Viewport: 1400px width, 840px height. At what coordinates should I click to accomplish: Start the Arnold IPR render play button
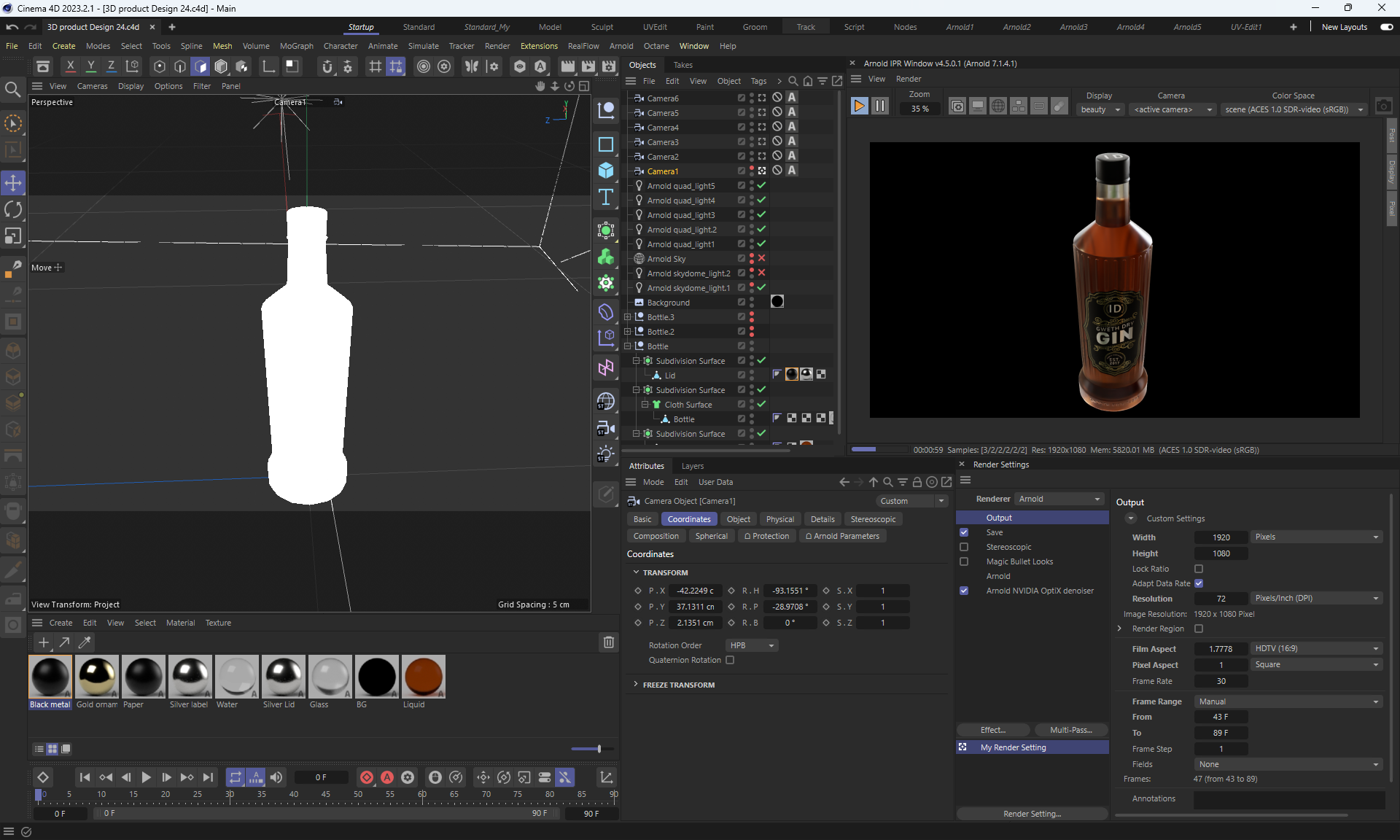(859, 106)
